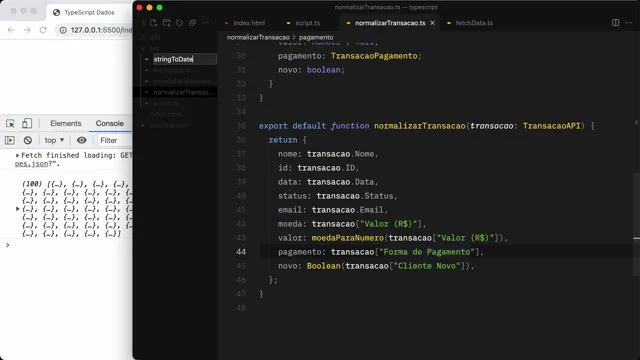Click the site info icon in address bar
The image size is (640, 360).
click(63, 30)
